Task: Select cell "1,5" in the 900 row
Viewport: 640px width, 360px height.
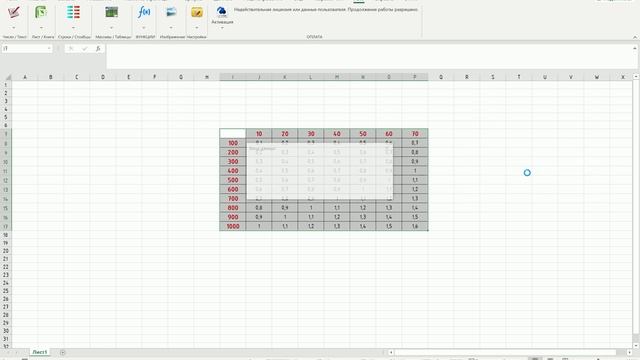Action: tap(415, 217)
